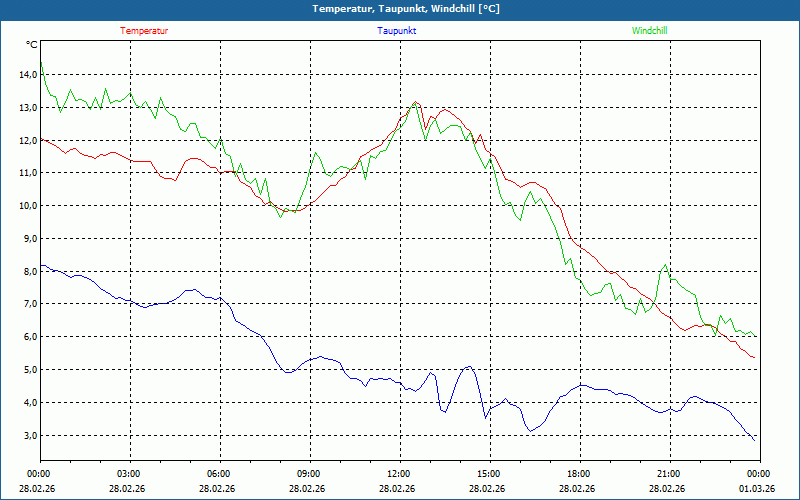Select the blue Taupunkt legend label
The width and height of the screenshot is (800, 500).
397,31
